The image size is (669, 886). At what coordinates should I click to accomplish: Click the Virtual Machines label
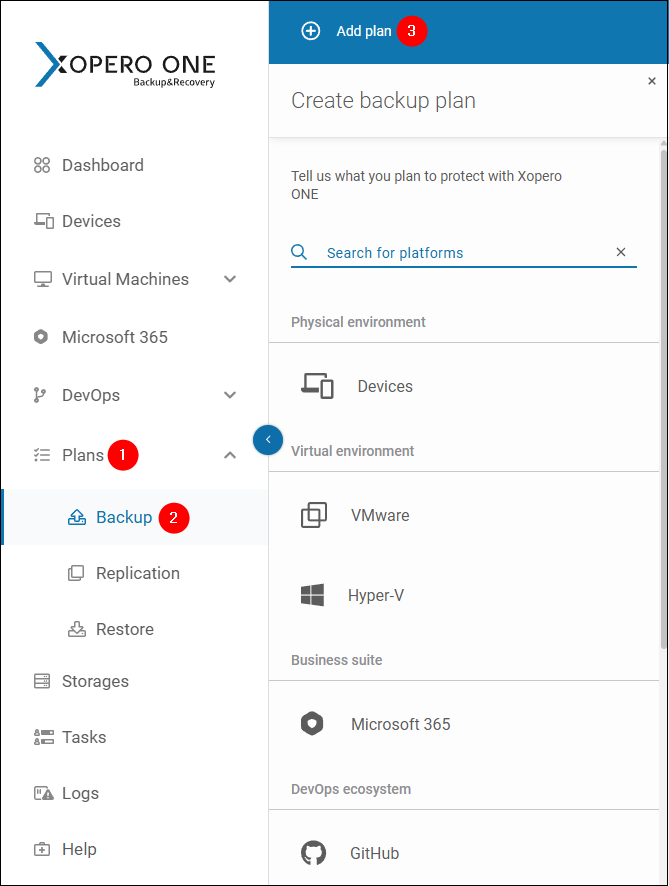pos(125,279)
